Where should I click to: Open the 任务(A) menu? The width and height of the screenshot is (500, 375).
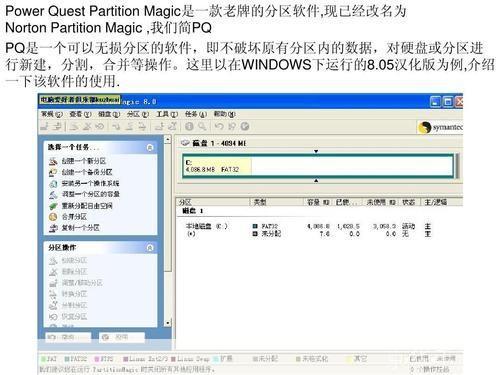tap(196, 114)
